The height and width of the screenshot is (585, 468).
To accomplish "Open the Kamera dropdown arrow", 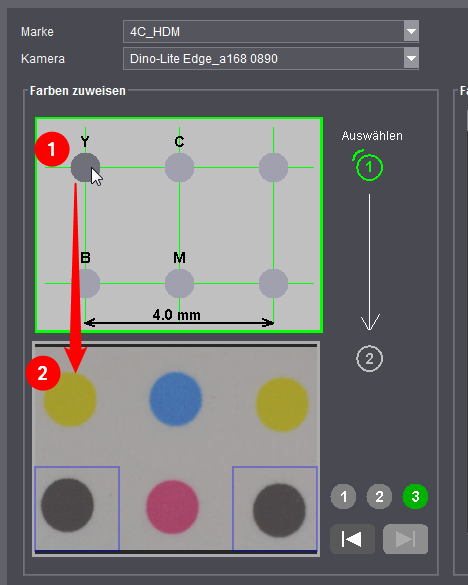I will tap(411, 59).
